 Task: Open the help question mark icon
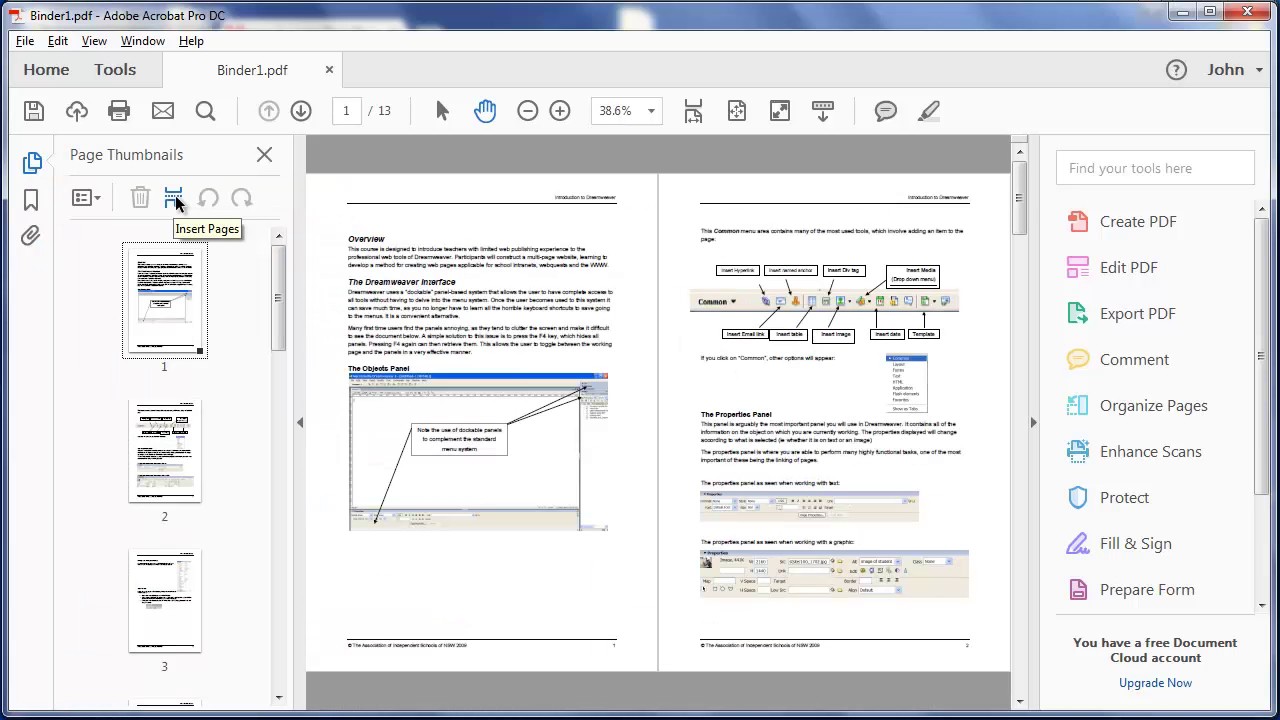click(1176, 69)
